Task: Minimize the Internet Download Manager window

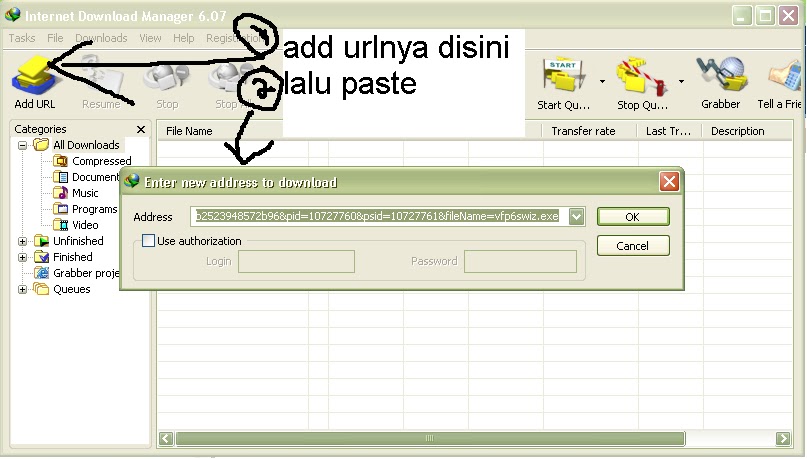Action: [x=741, y=16]
